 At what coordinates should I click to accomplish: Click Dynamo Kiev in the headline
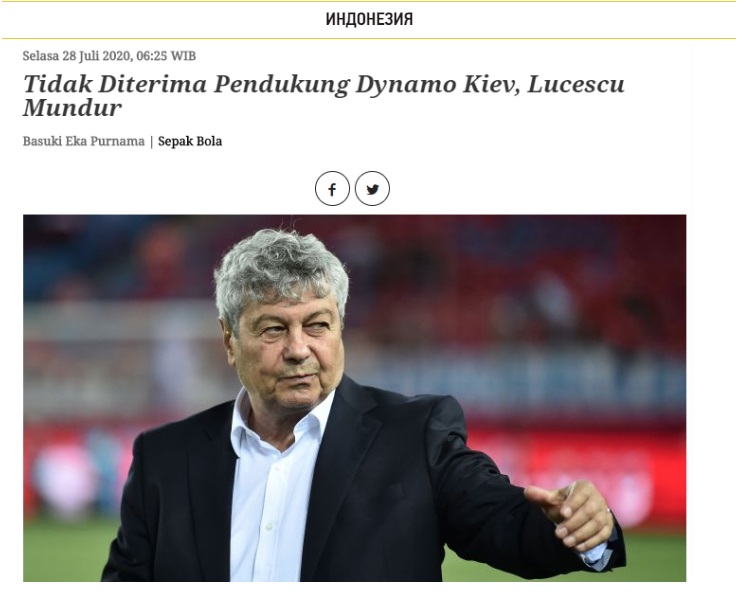click(438, 84)
